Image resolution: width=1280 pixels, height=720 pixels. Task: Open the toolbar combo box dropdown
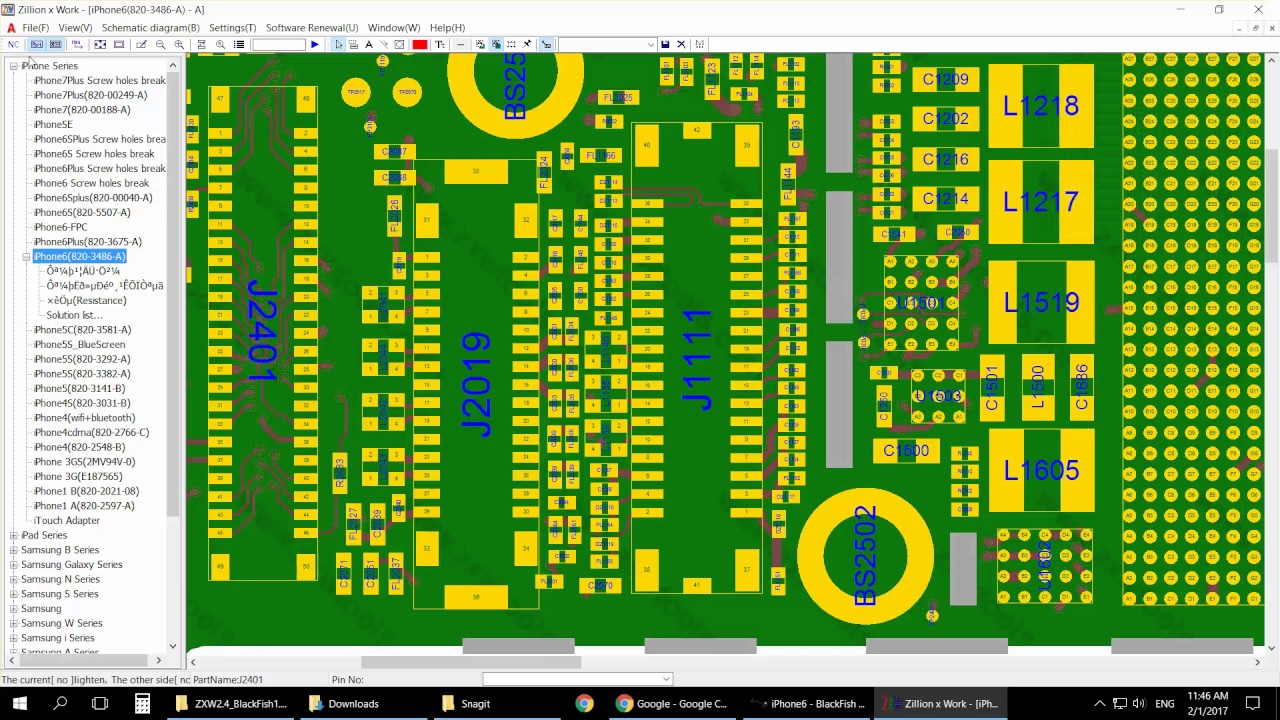coord(651,44)
